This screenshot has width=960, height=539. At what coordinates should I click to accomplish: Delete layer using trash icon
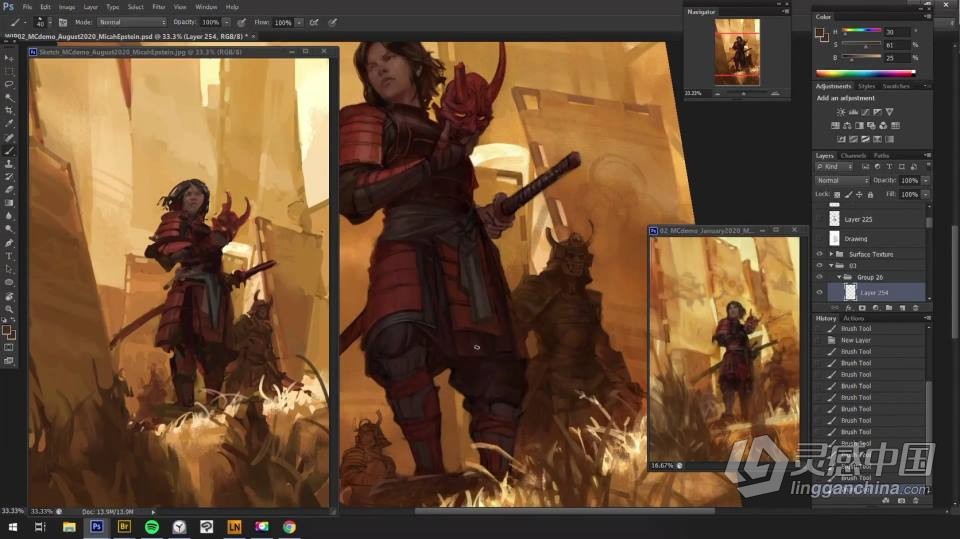click(x=916, y=308)
